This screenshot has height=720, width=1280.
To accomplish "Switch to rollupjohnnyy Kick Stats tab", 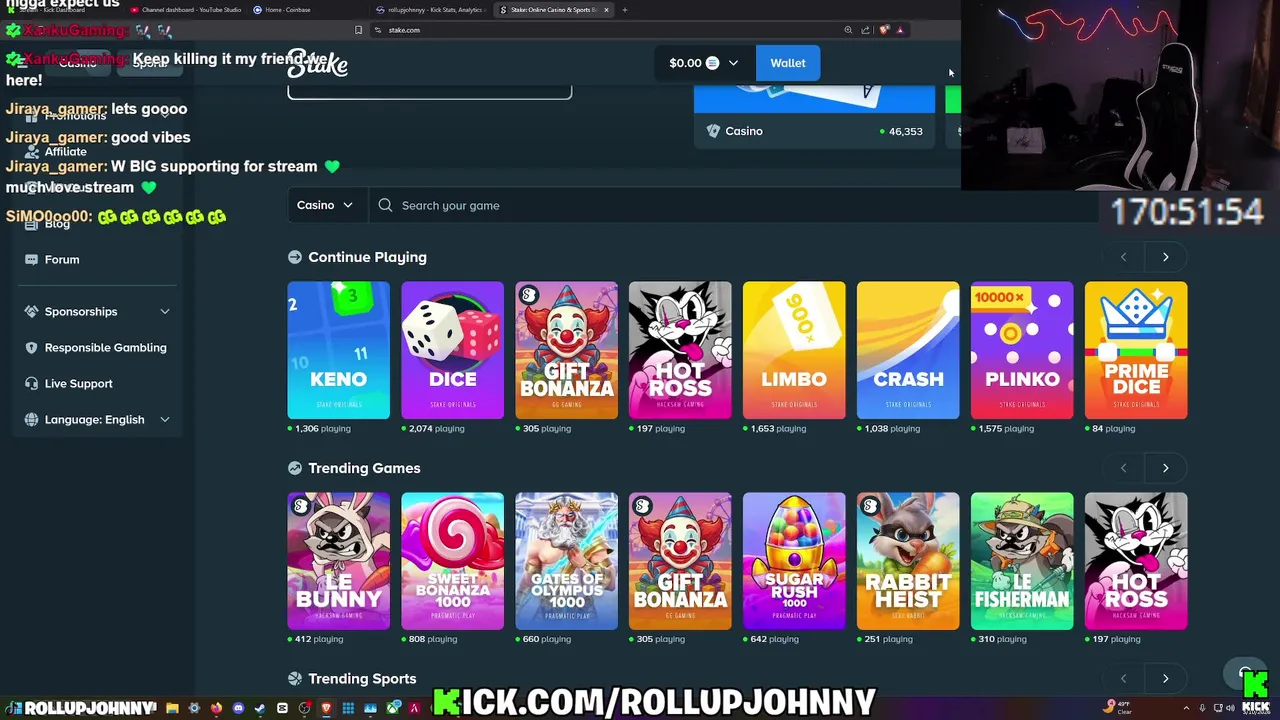I will pyautogui.click(x=430, y=10).
